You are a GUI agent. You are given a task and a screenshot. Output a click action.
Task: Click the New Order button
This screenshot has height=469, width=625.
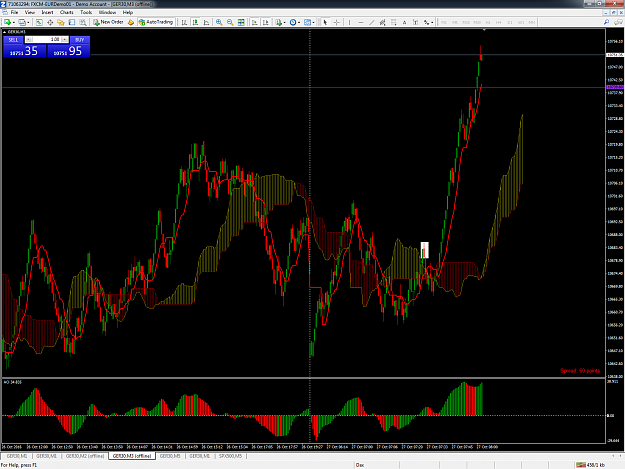[x=108, y=22]
